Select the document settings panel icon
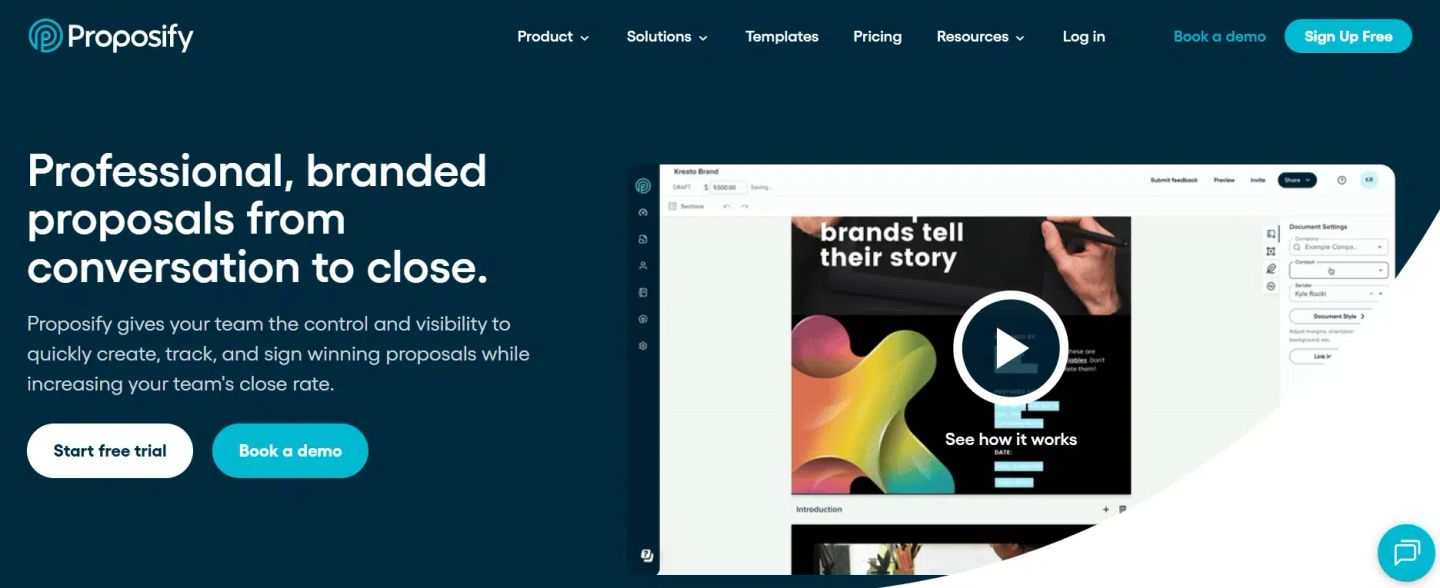The width and height of the screenshot is (1440, 588). 1271,234
